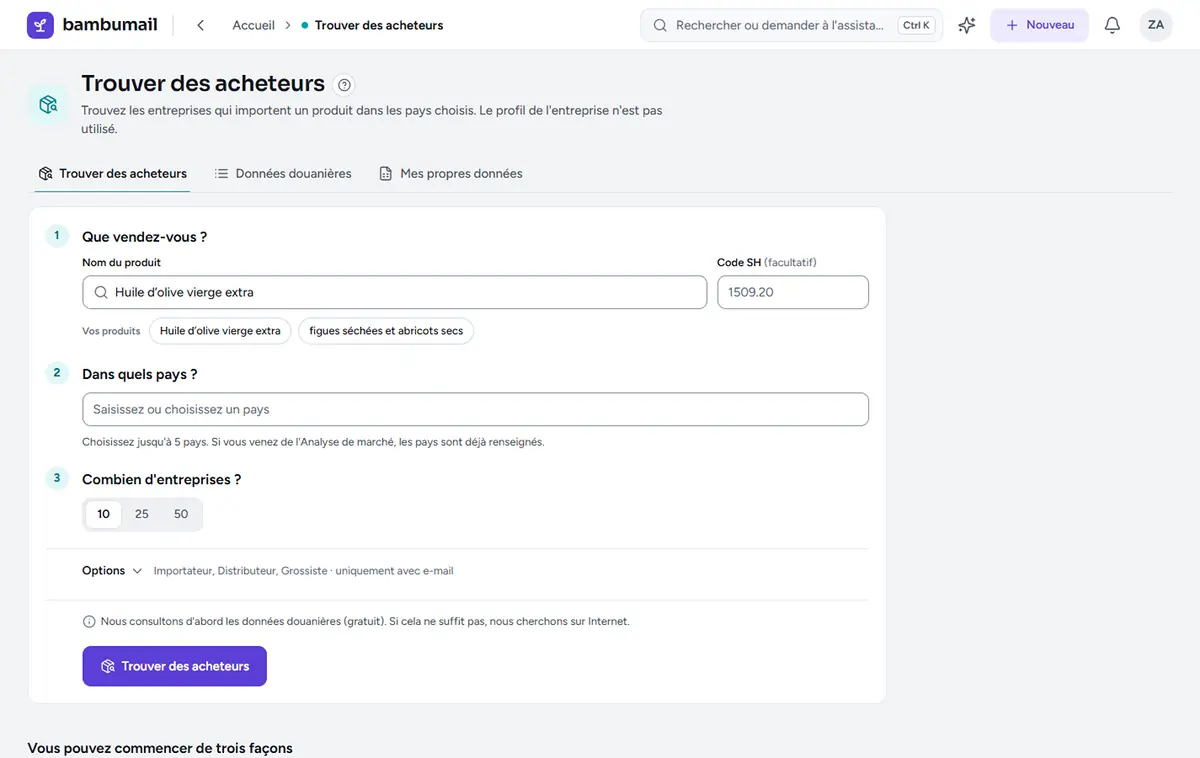Open the notifications bell

tap(1112, 25)
